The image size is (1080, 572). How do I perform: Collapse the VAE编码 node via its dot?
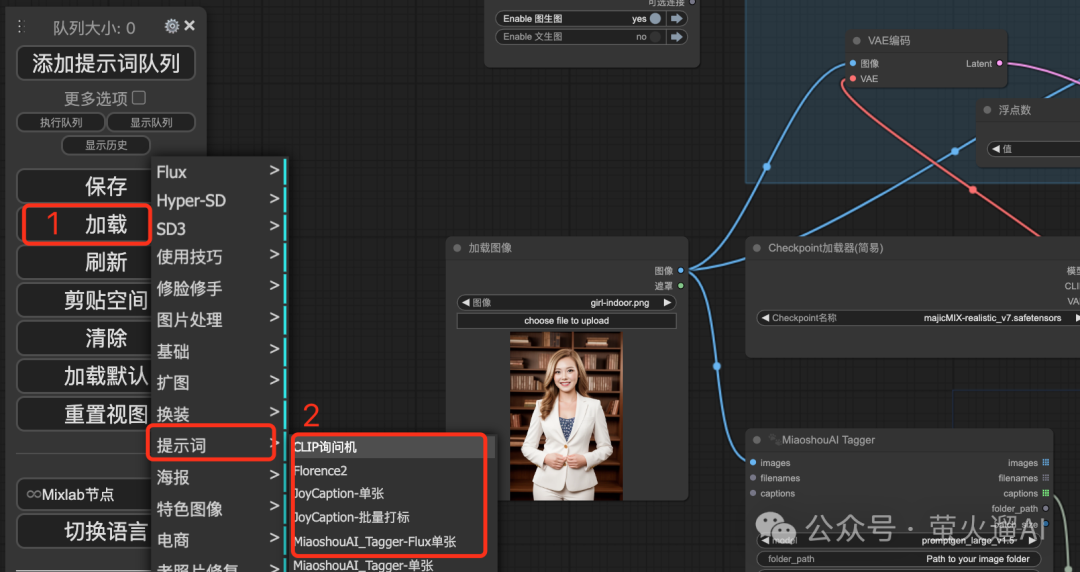tap(857, 41)
